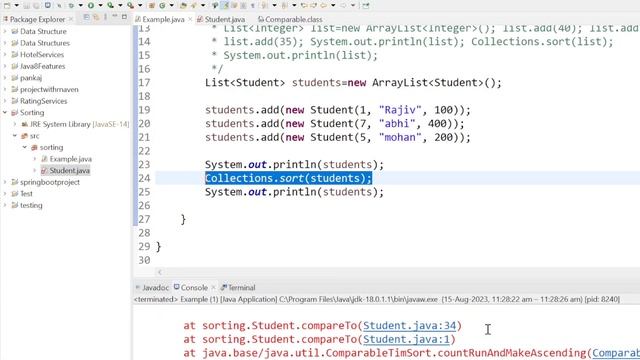The width and height of the screenshot is (640, 360).
Task: Minimize the Package Explorer view
Action: tap(115, 17)
